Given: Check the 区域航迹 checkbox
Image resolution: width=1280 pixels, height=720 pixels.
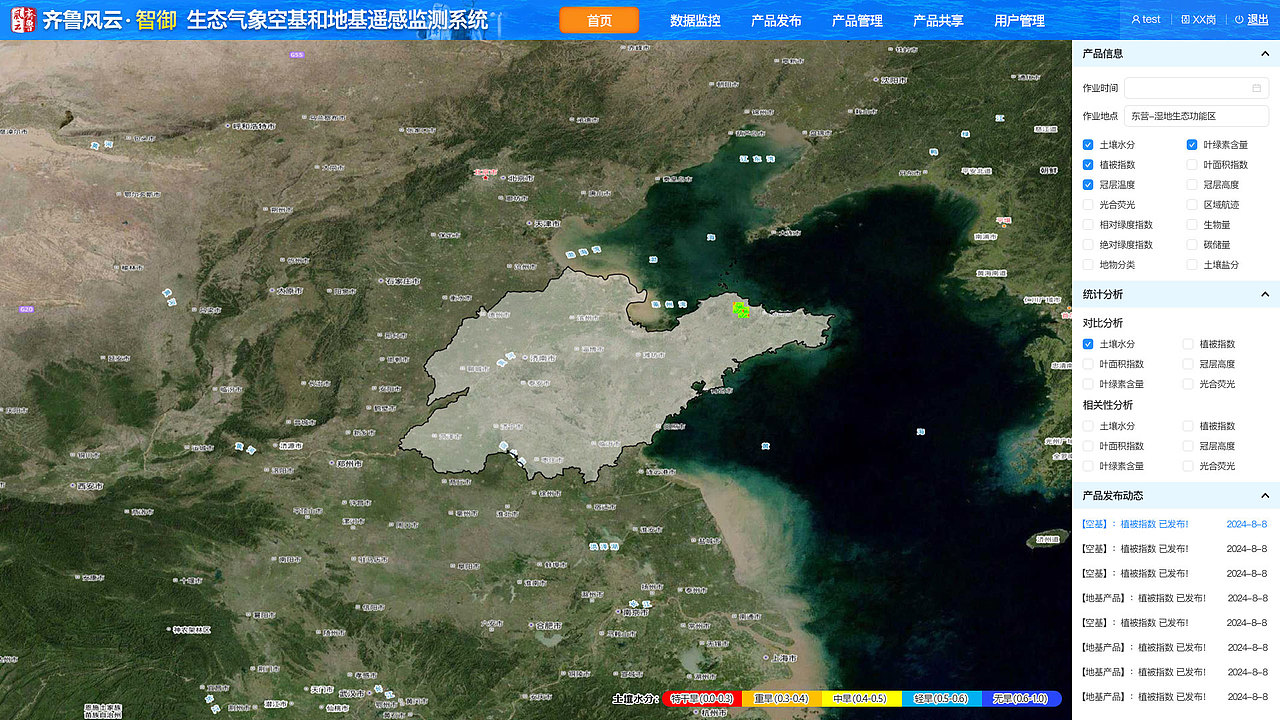Looking at the screenshot, I should tap(1192, 205).
